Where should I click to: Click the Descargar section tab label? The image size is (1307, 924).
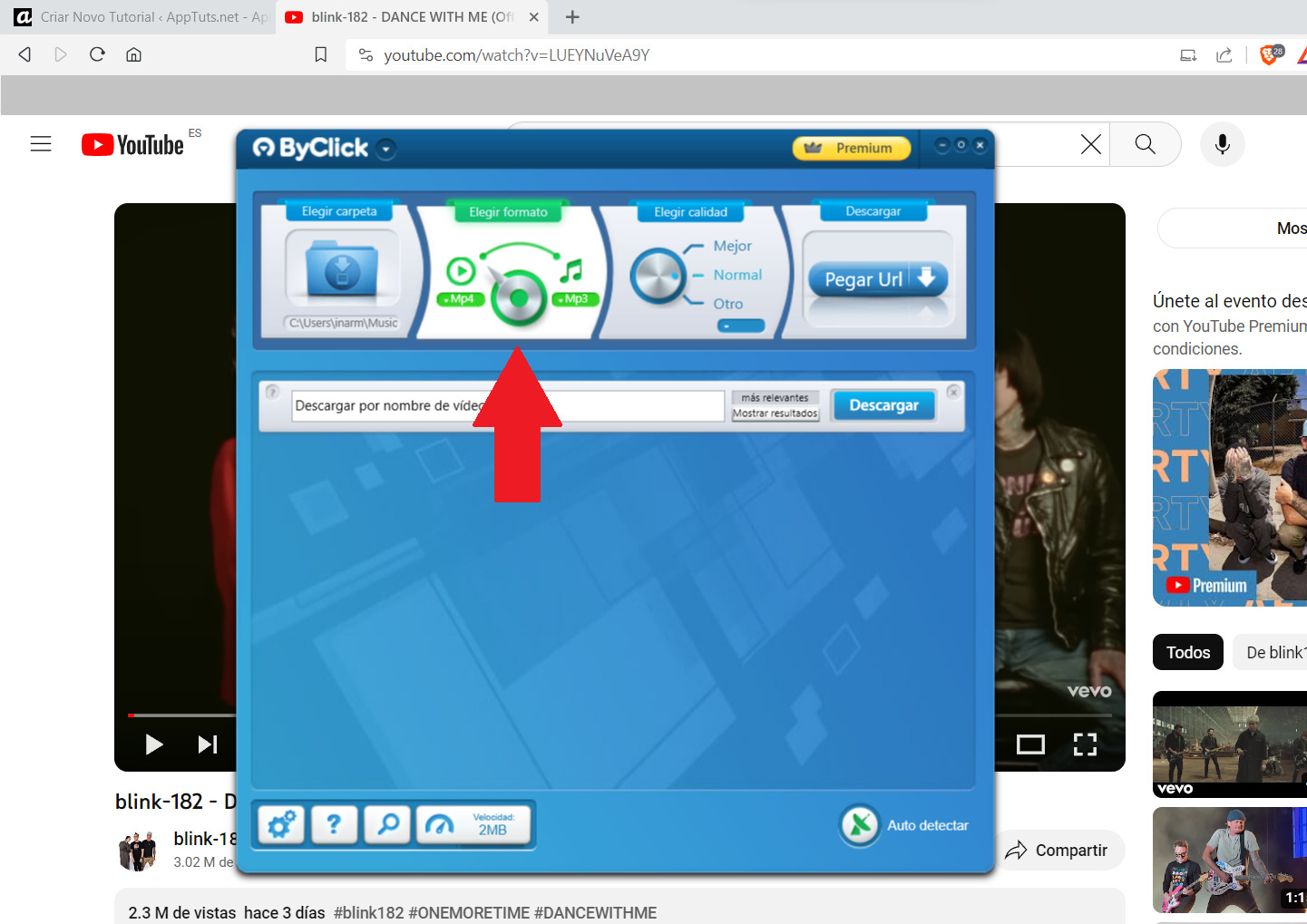(873, 211)
